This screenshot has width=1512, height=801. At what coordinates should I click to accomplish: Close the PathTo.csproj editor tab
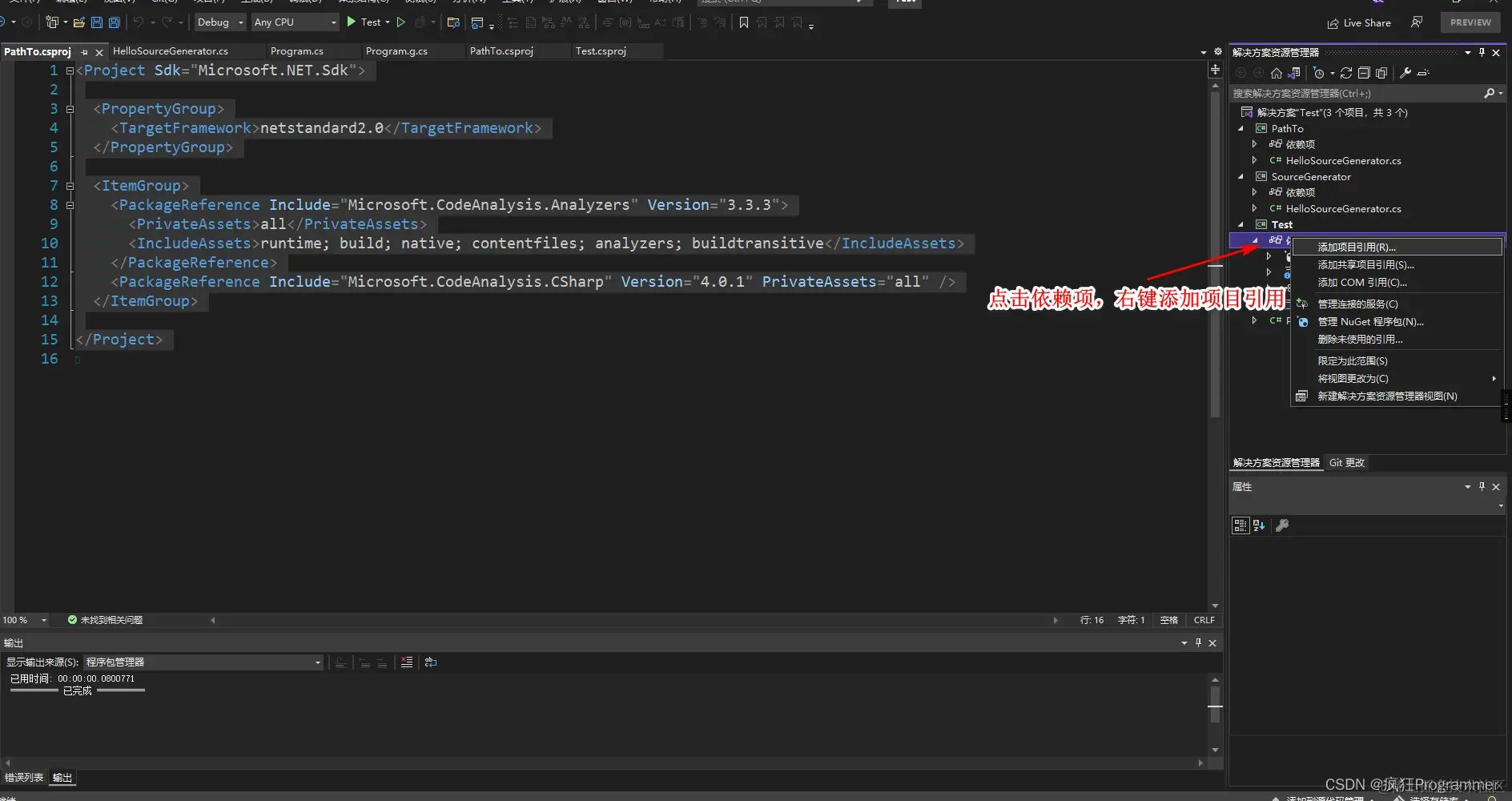[99, 52]
